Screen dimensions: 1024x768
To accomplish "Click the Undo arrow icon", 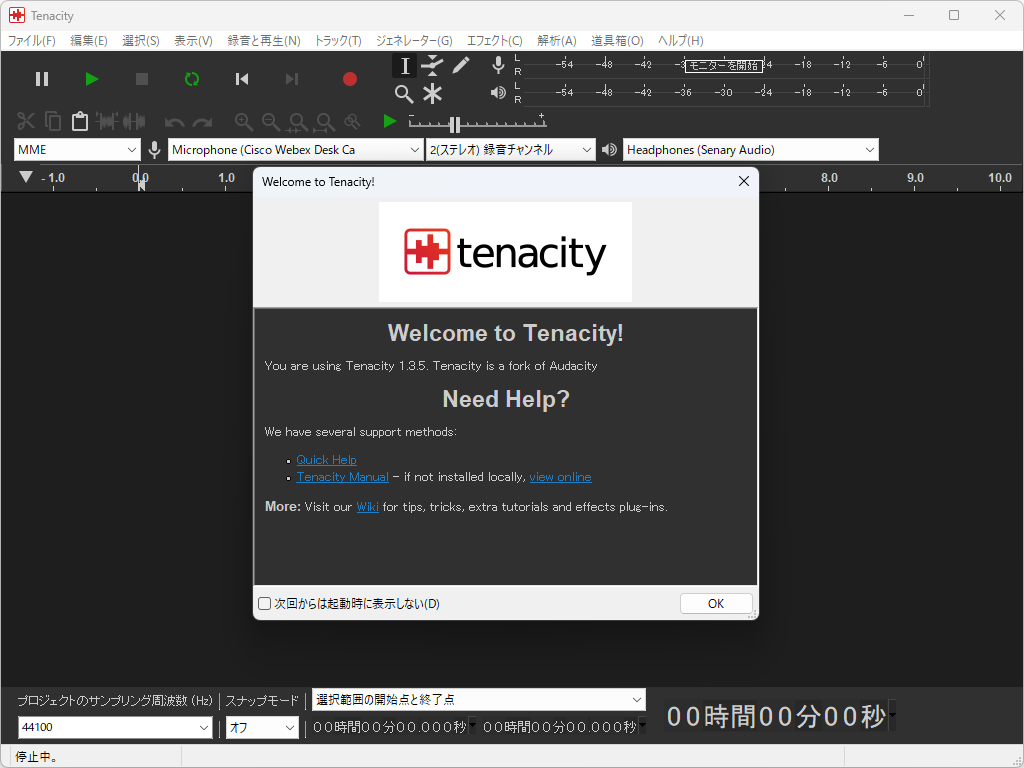I will [x=174, y=122].
